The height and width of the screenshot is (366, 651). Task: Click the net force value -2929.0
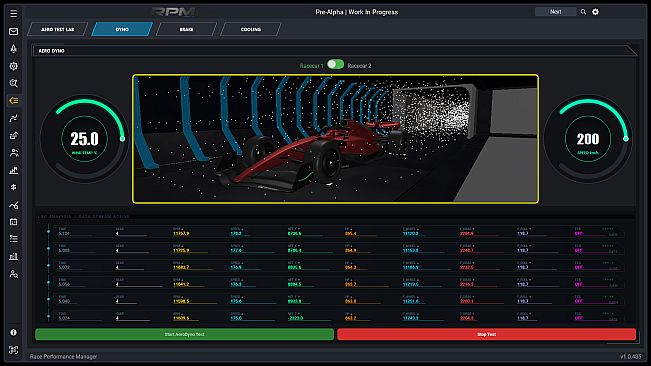[x=296, y=318]
